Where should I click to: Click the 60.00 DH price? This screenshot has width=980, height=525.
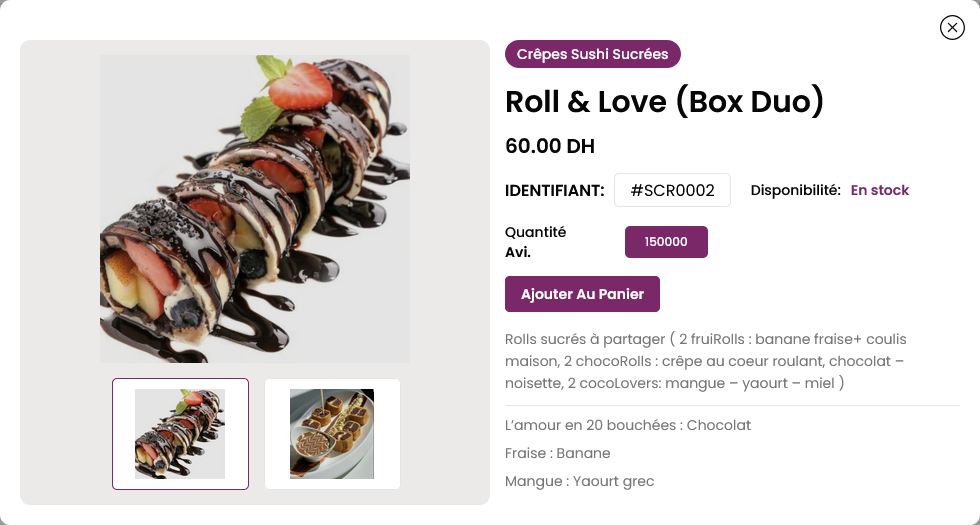(550, 146)
